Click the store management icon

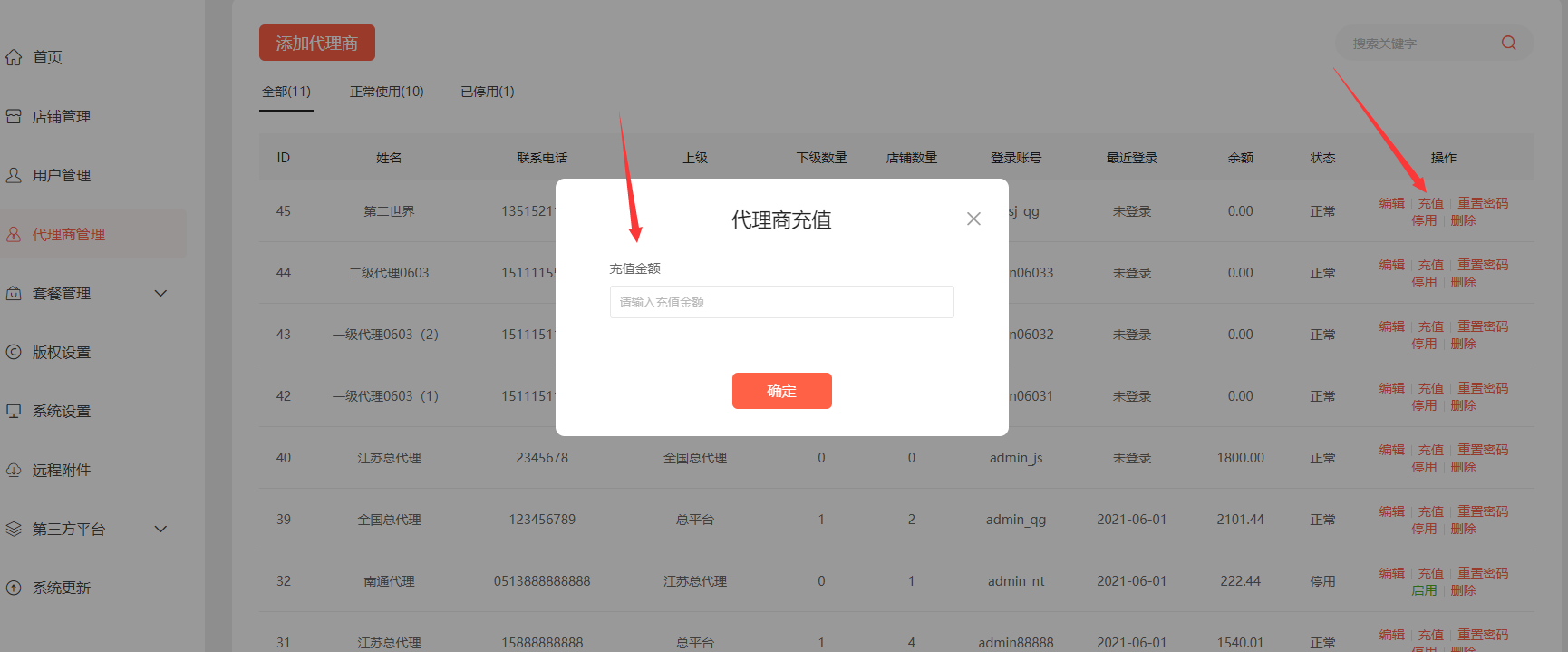14,116
